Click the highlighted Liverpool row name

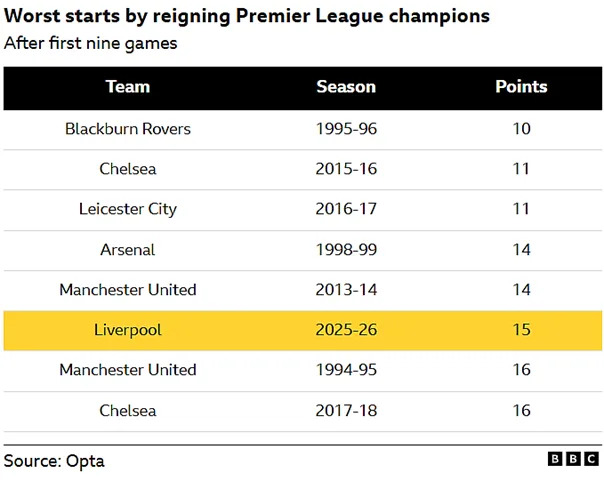[128, 330]
